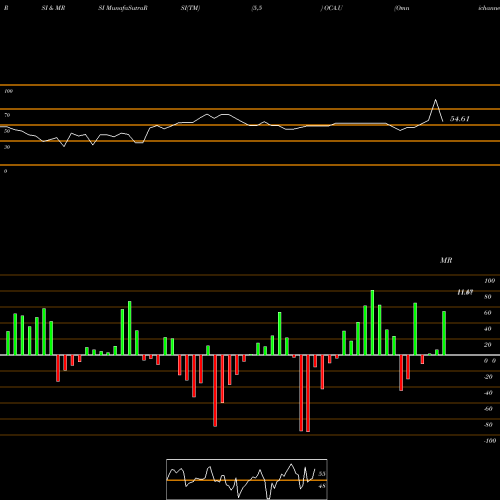Click the 'SI(TM)' header text
The width and height of the screenshot is (500, 500).
(x=190, y=8)
